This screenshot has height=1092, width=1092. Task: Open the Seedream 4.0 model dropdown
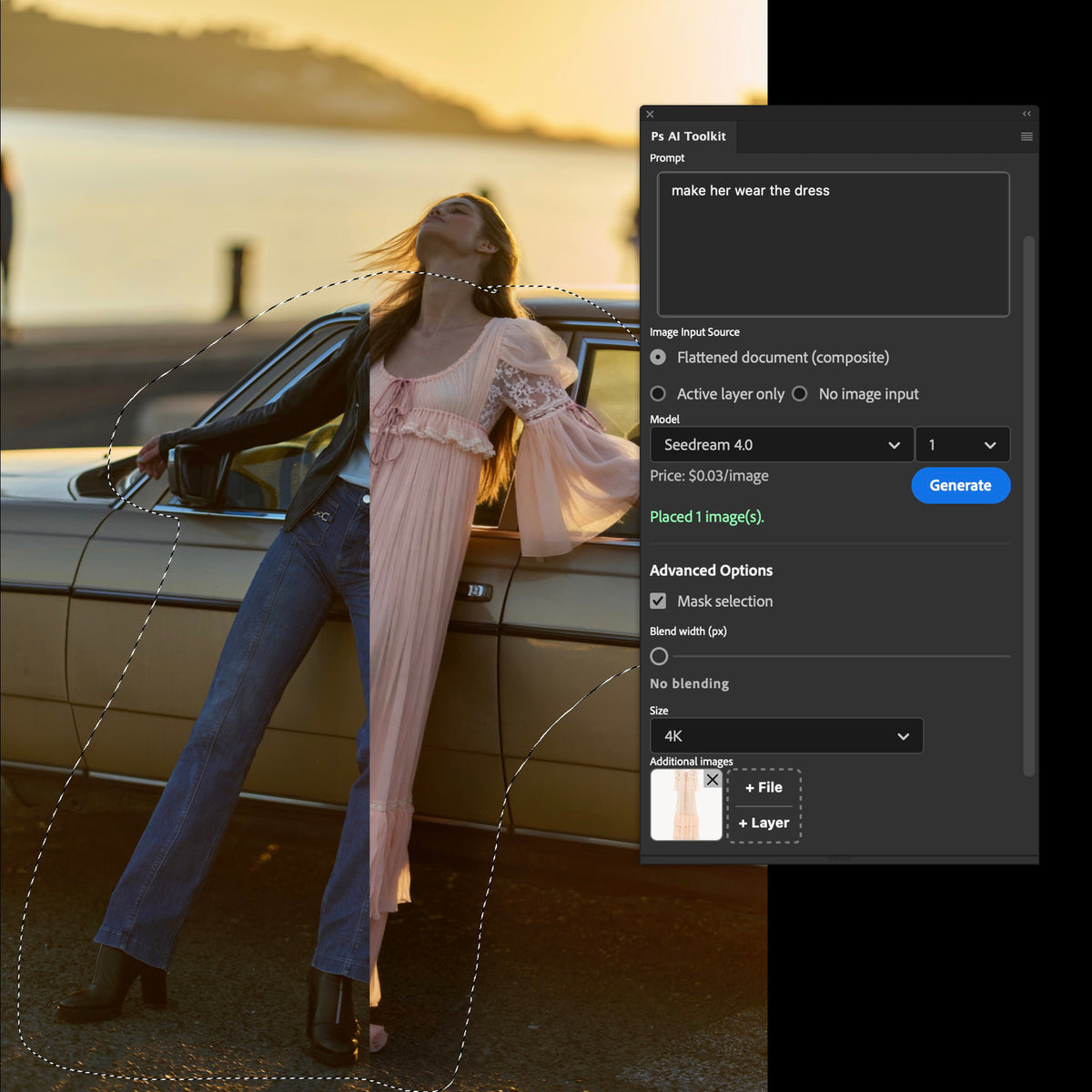click(781, 444)
